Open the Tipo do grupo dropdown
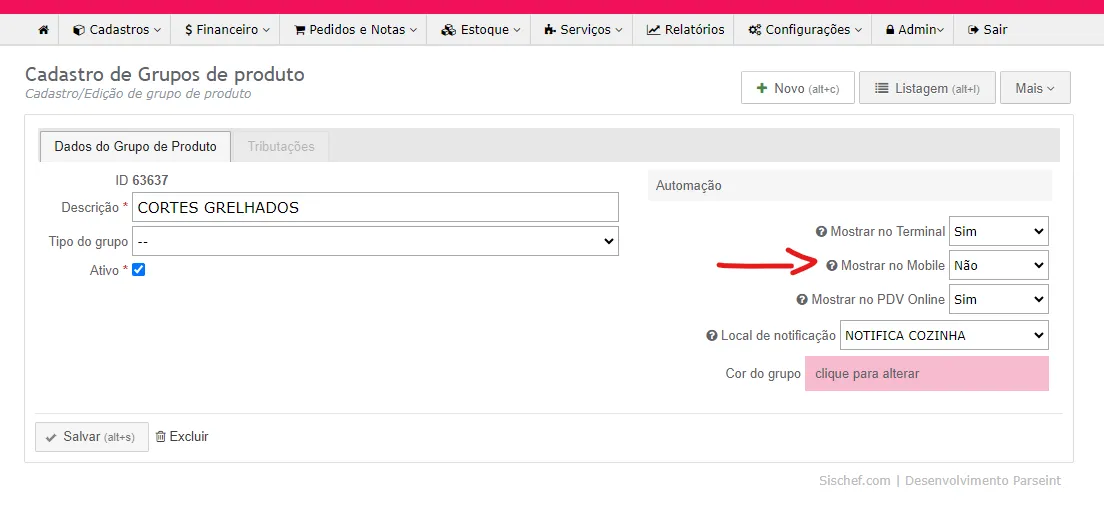Viewport: 1104px width, 515px height. tap(375, 241)
